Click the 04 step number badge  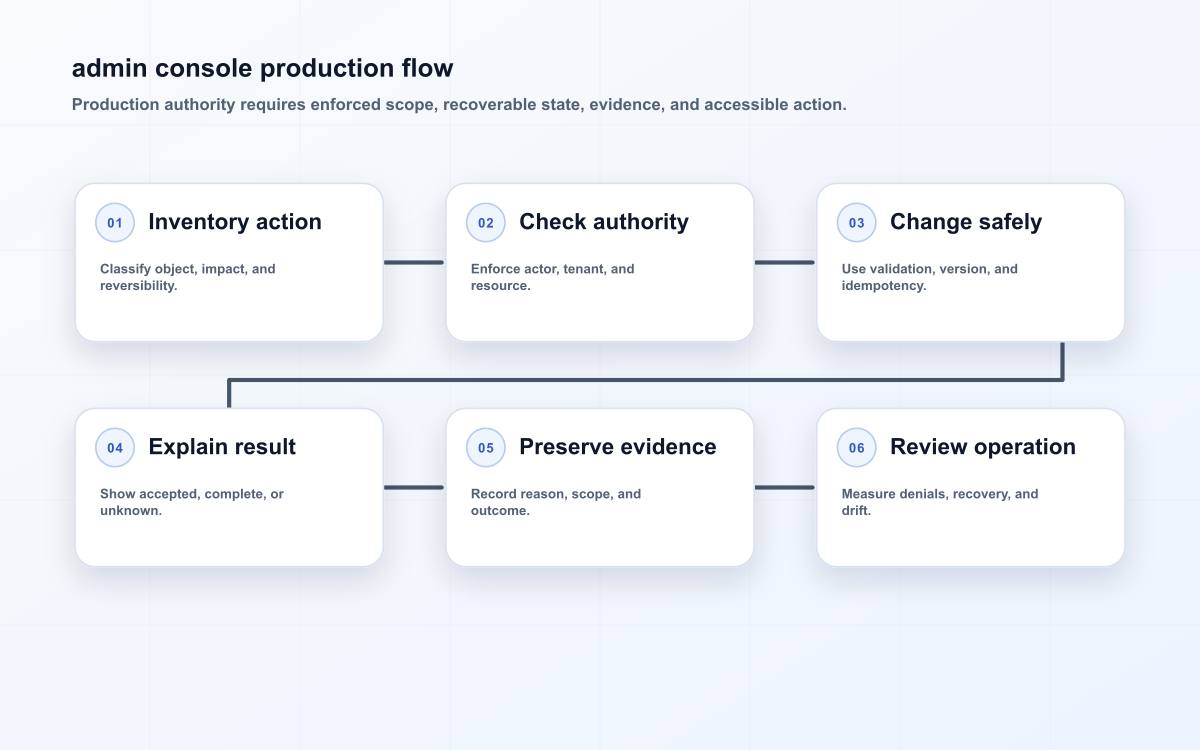click(x=115, y=448)
